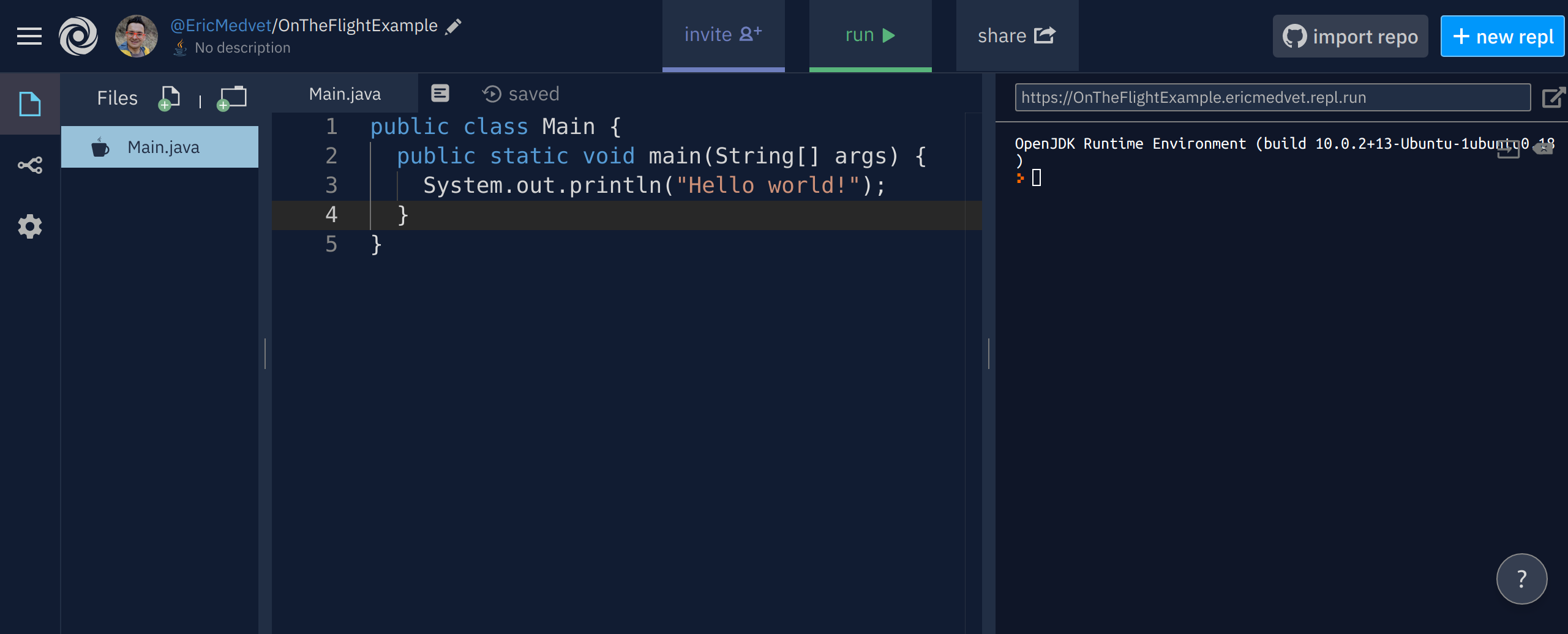Open the Files panel icon in left sidebar
1568x634 pixels.
point(29,104)
